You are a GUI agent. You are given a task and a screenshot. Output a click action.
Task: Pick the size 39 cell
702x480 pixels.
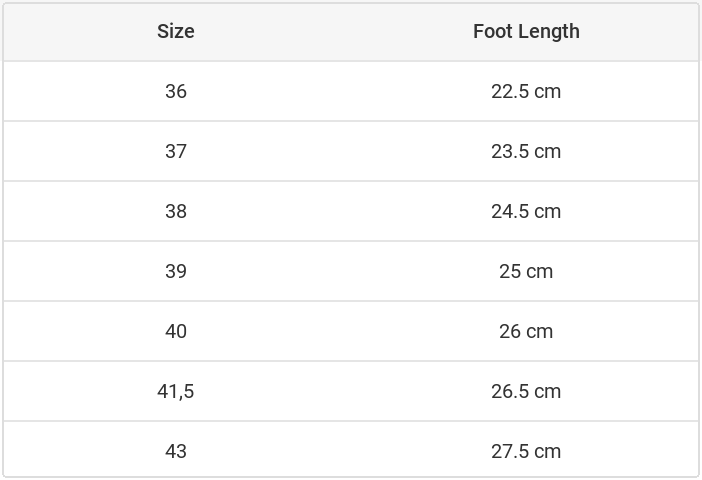point(176,271)
